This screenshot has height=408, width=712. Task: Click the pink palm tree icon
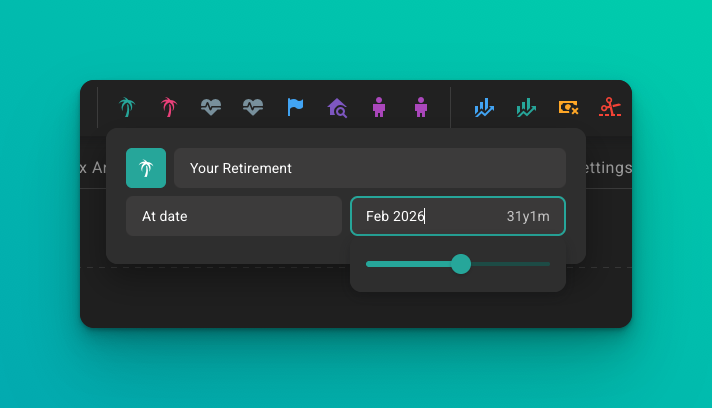169,107
